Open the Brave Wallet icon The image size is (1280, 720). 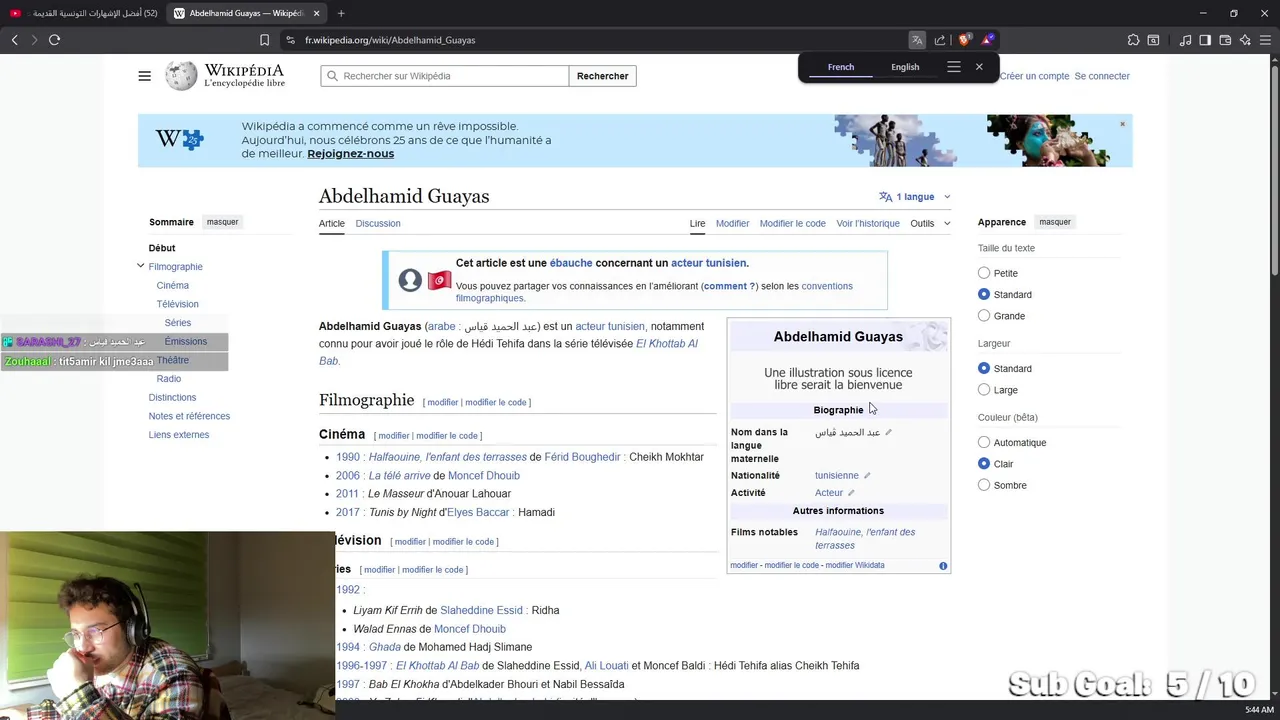click(x=1225, y=40)
